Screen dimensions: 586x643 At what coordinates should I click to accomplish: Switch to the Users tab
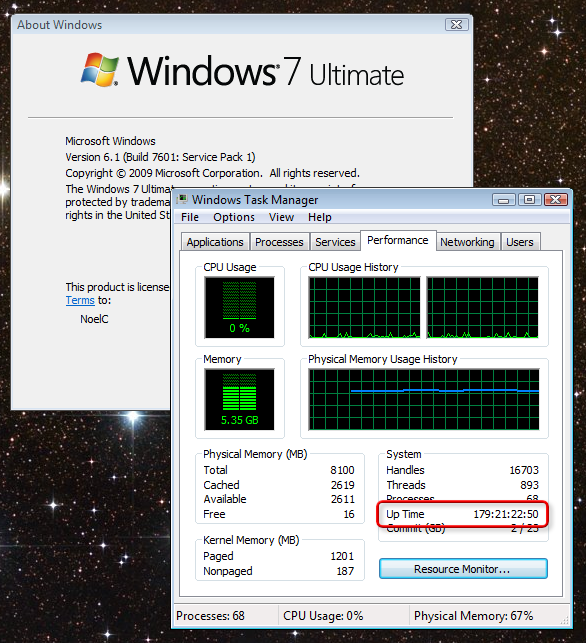click(520, 242)
